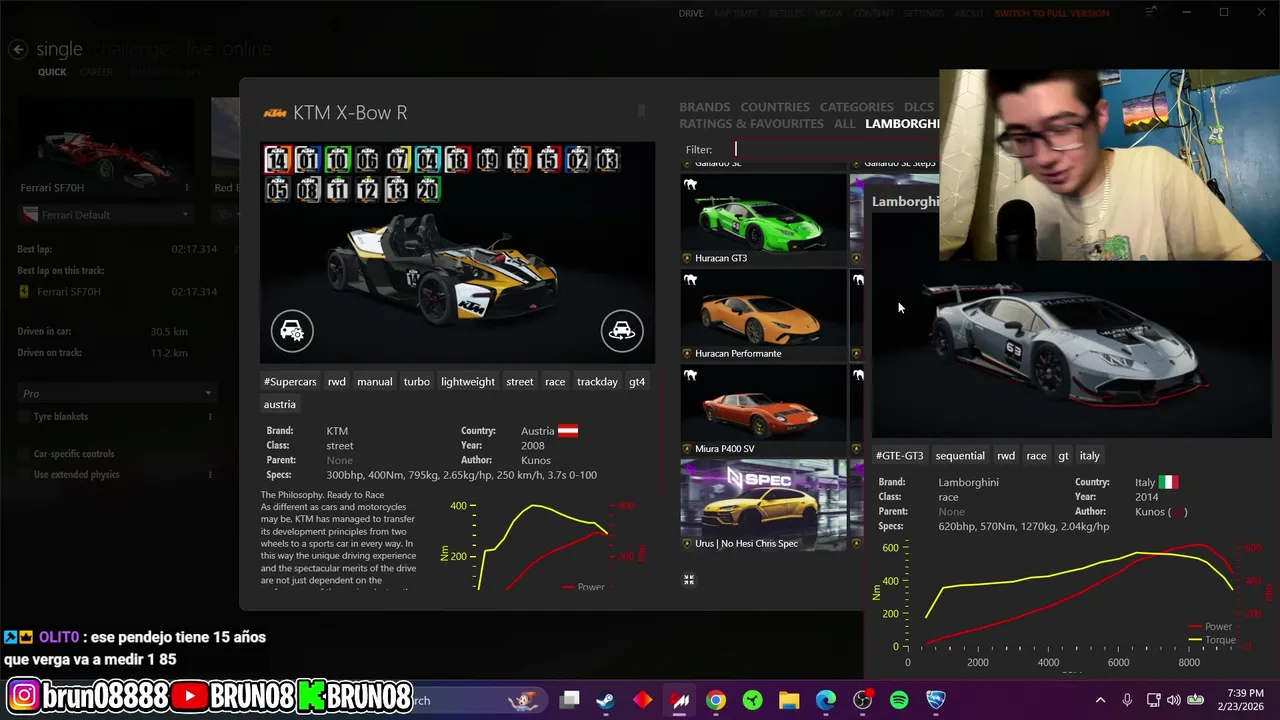Viewport: 1280px width, 720px height.
Task: Switch to the RATINGS & FAVOURITES tab
Action: coord(752,124)
